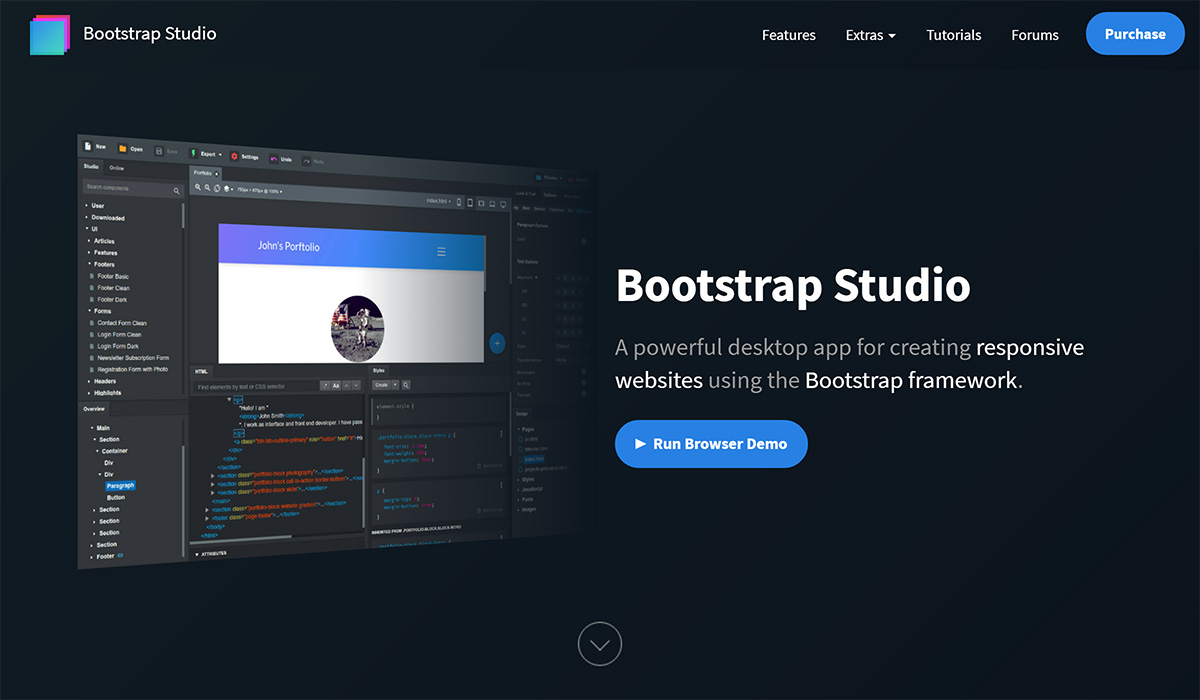The width and height of the screenshot is (1200, 700).
Task: Open the Extras dropdown menu
Action: [x=870, y=35]
